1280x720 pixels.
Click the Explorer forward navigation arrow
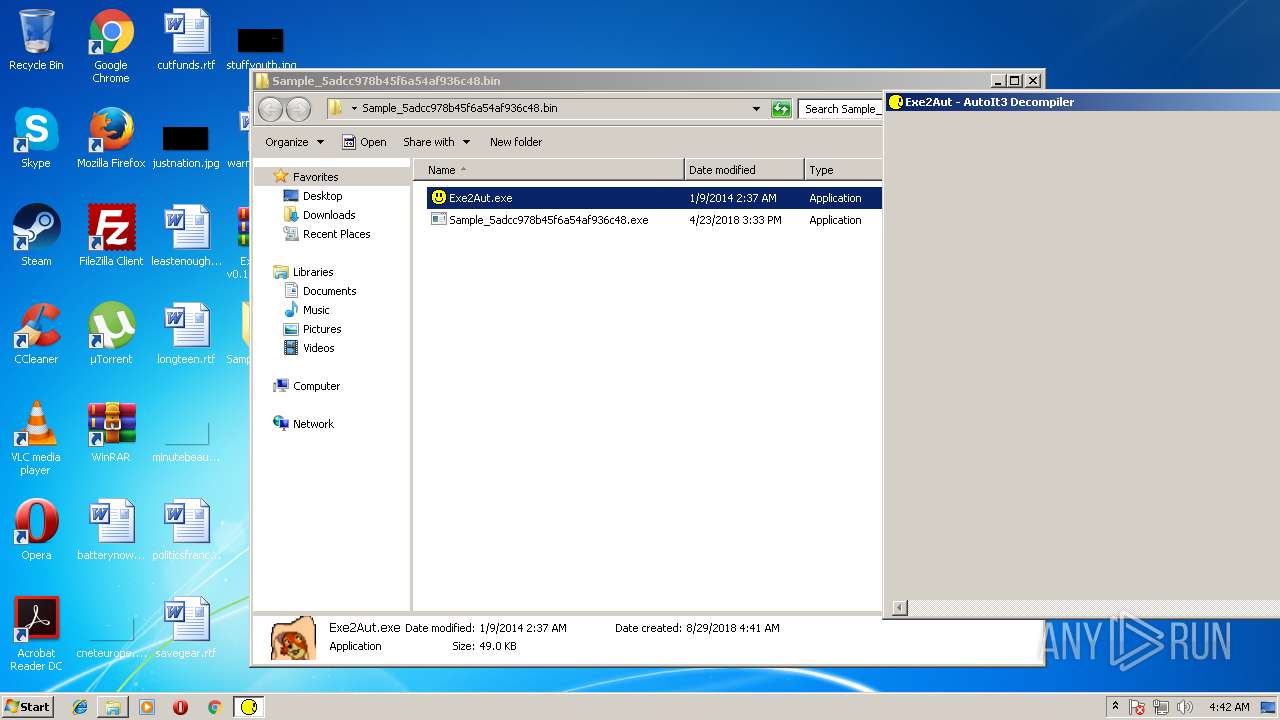click(298, 109)
